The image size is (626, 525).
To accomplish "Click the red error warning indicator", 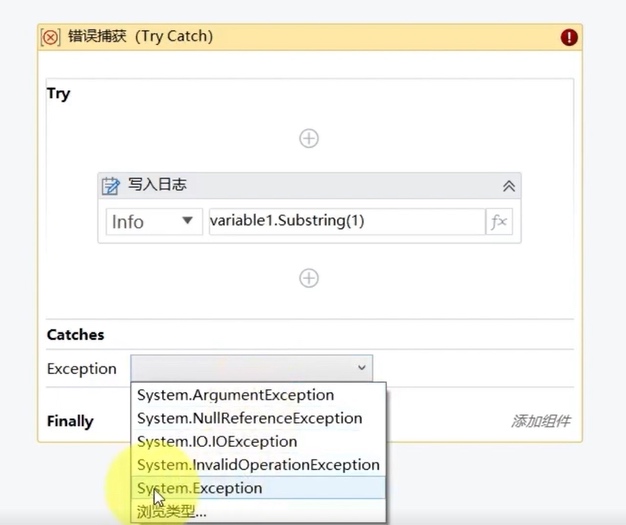I will pos(569,37).
